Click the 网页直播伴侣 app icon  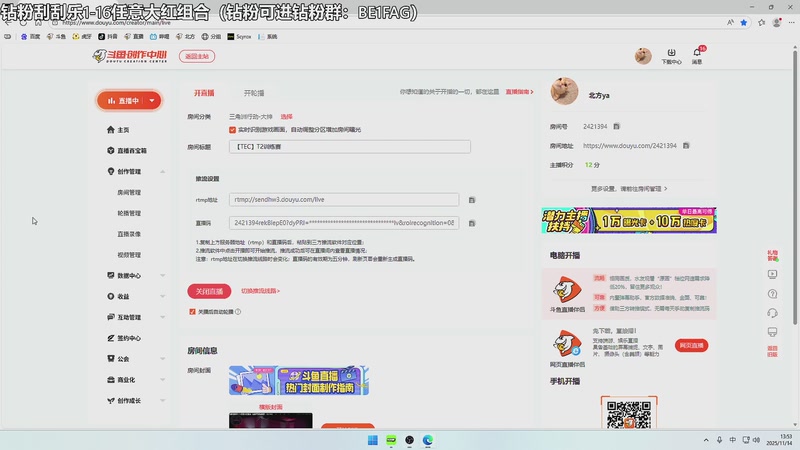(x=567, y=343)
